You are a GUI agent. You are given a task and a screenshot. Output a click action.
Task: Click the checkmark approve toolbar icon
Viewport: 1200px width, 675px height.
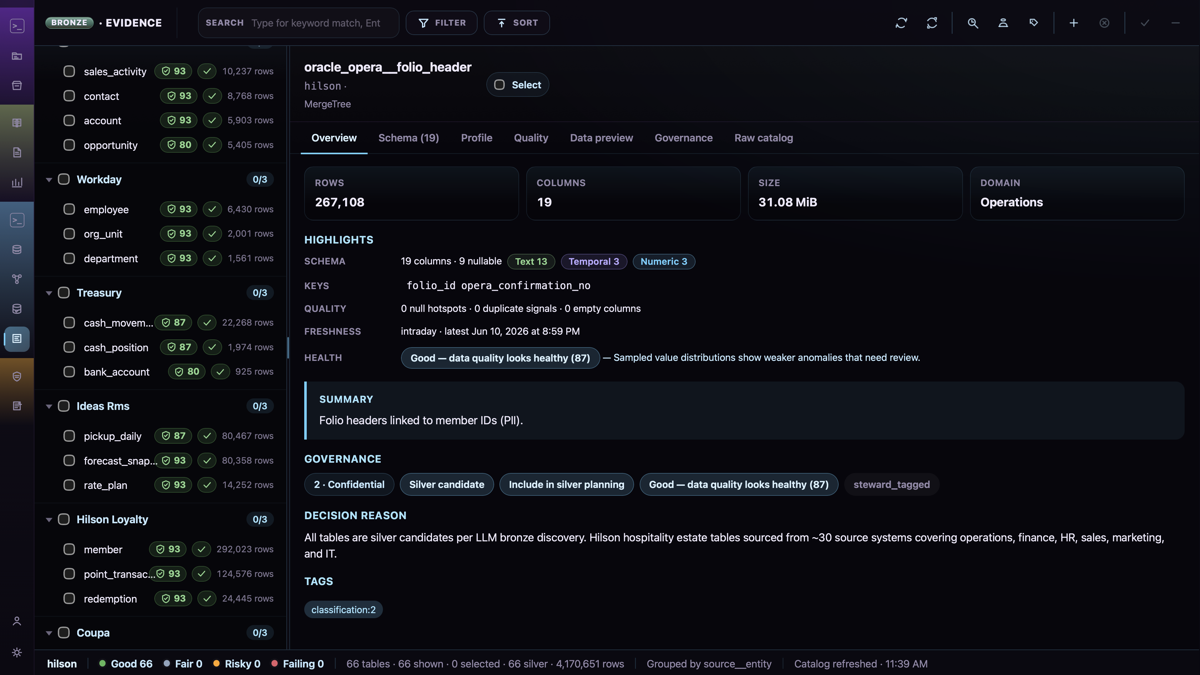[x=1145, y=23]
